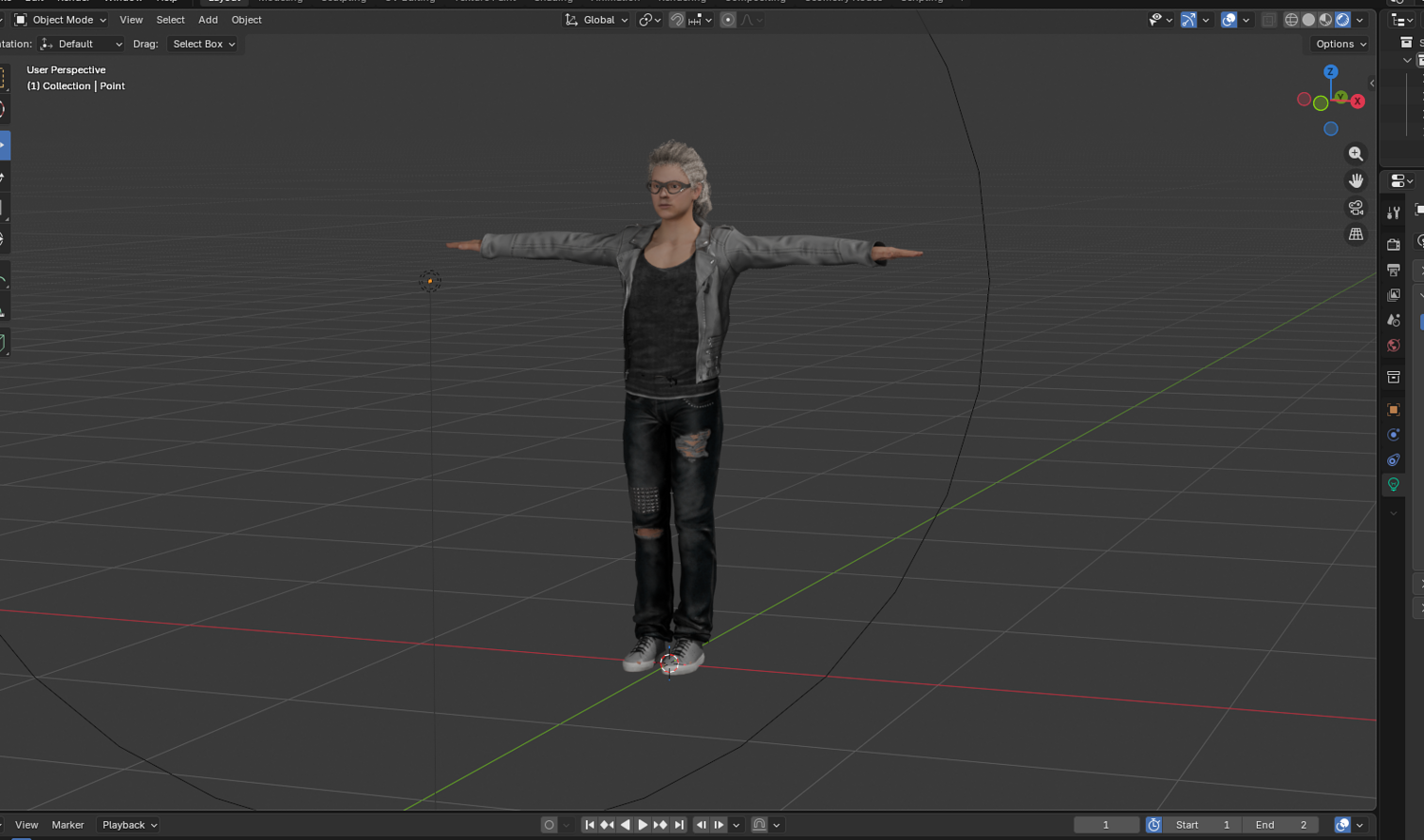
Task: Open the Physics properties tab
Action: tap(1394, 435)
